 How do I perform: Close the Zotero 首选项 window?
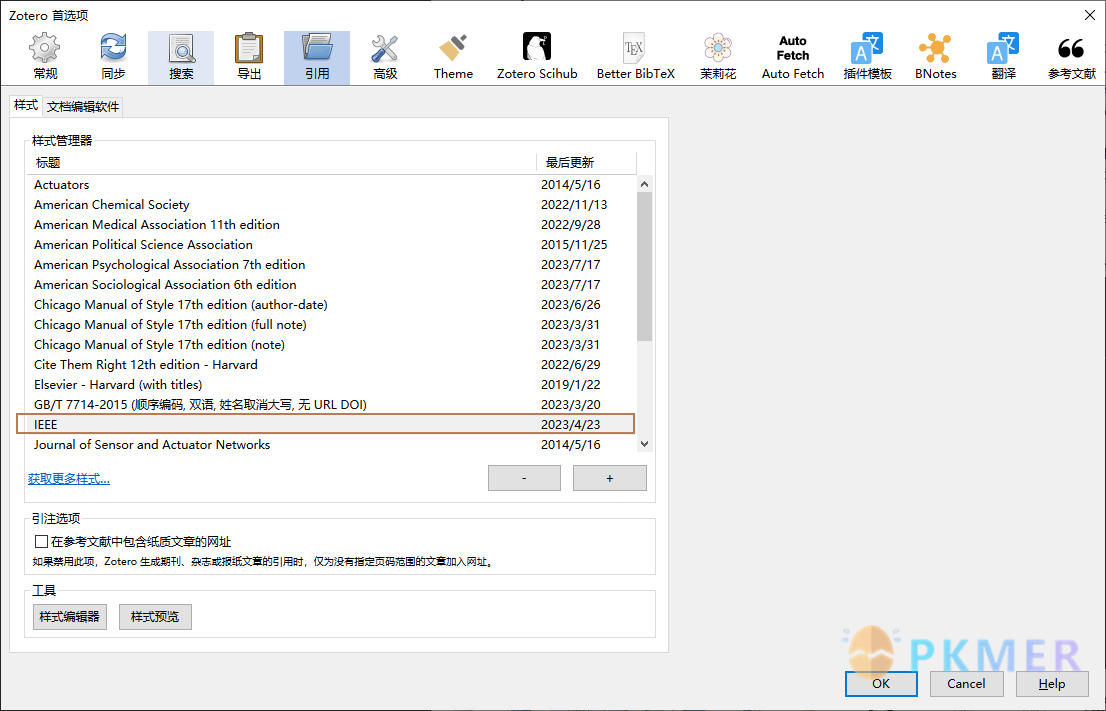point(1089,15)
